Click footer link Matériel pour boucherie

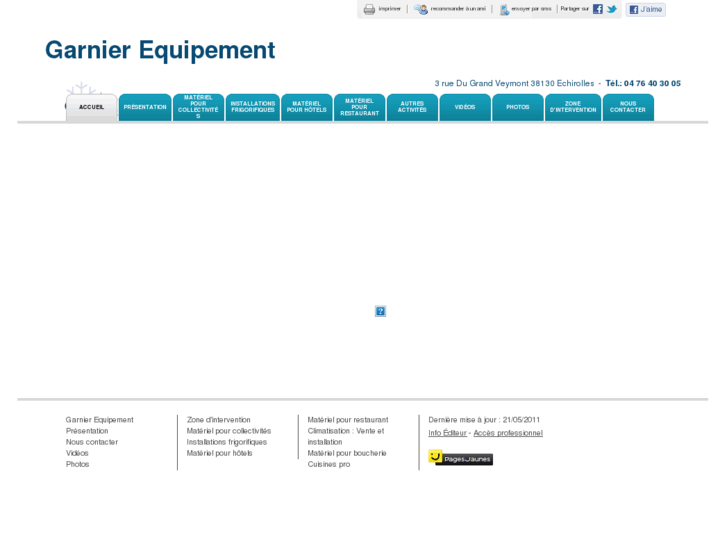[347, 453]
